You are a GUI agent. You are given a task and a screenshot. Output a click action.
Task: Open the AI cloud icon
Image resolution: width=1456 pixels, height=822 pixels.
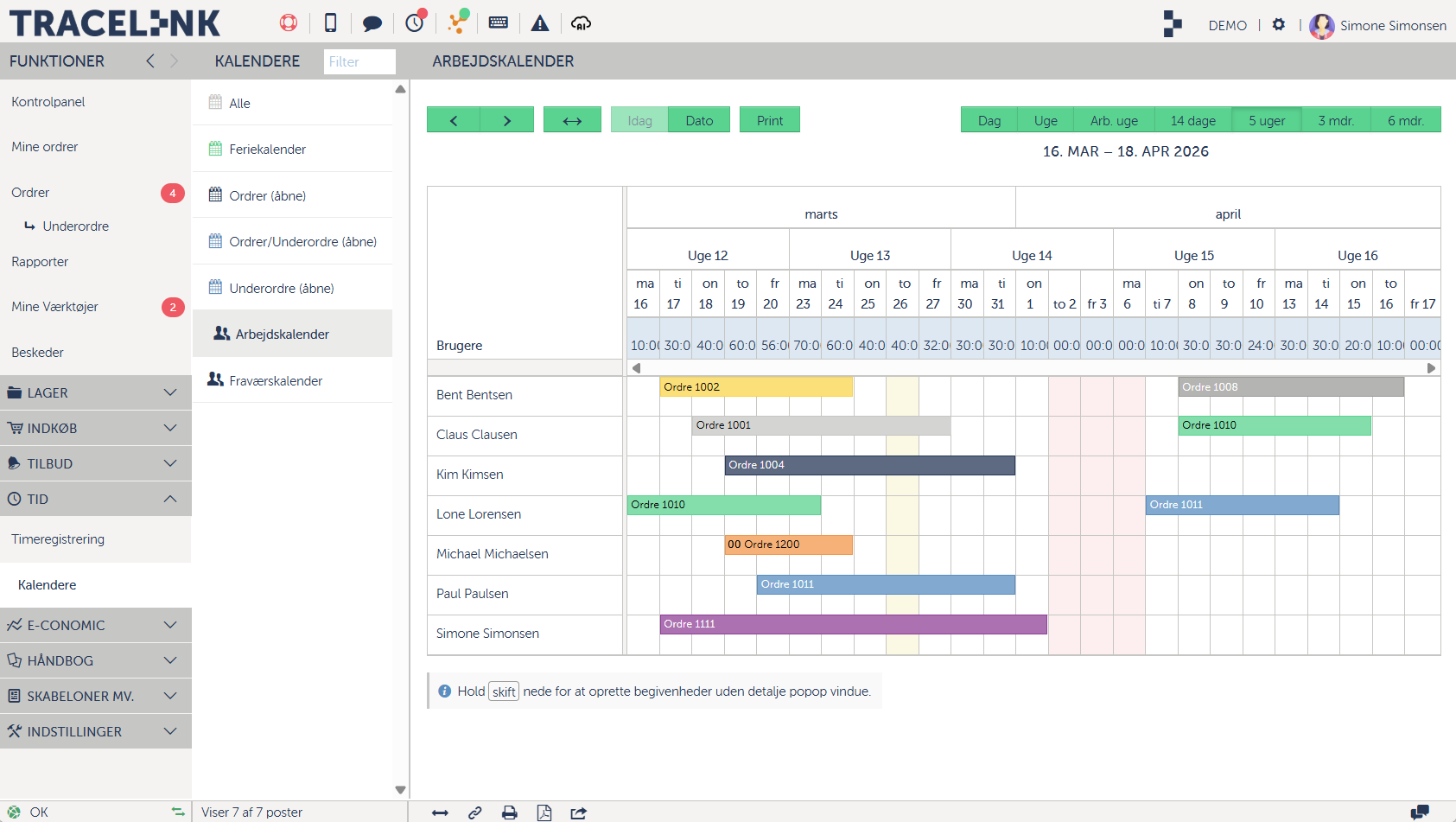pyautogui.click(x=582, y=23)
